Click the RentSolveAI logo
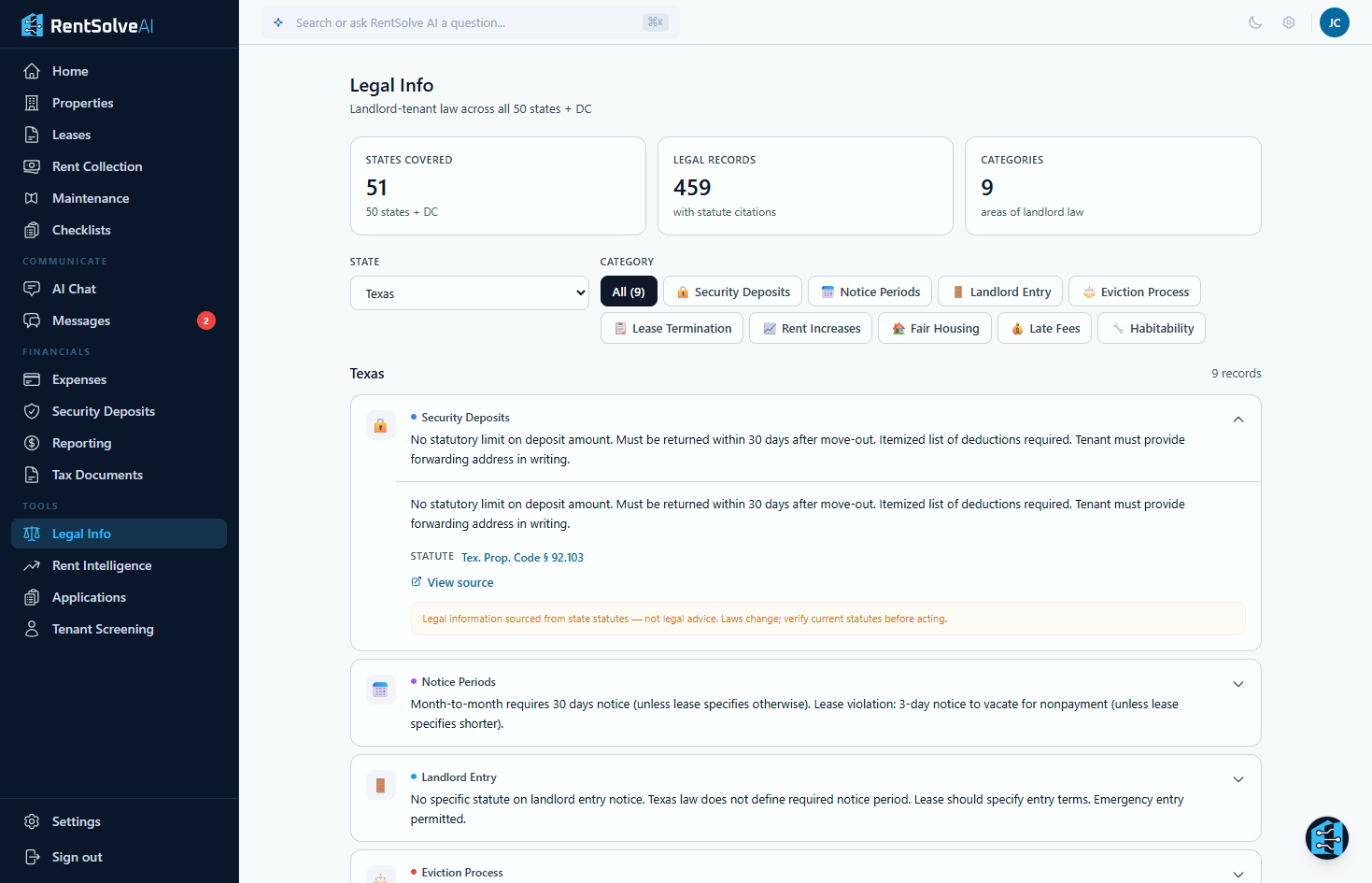Image resolution: width=1372 pixels, height=883 pixels. point(88,25)
